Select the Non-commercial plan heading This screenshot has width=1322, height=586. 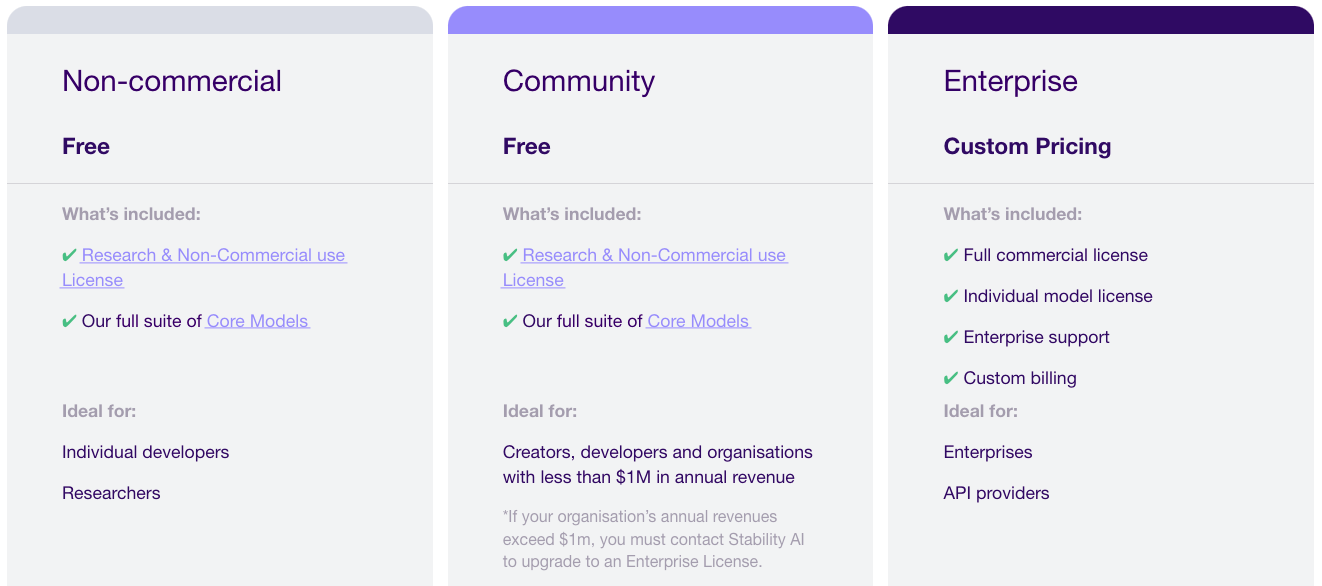pyautogui.click(x=172, y=81)
